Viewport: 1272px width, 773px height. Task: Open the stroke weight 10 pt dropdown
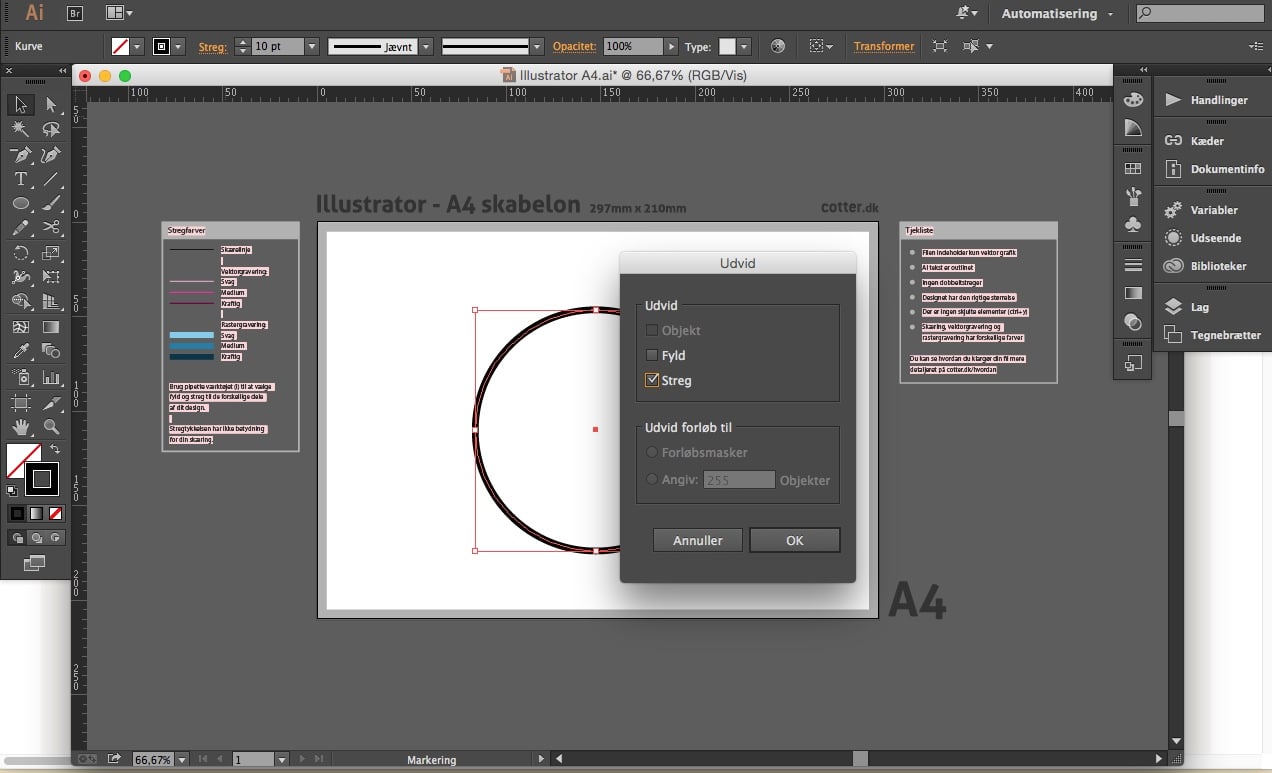[311, 46]
